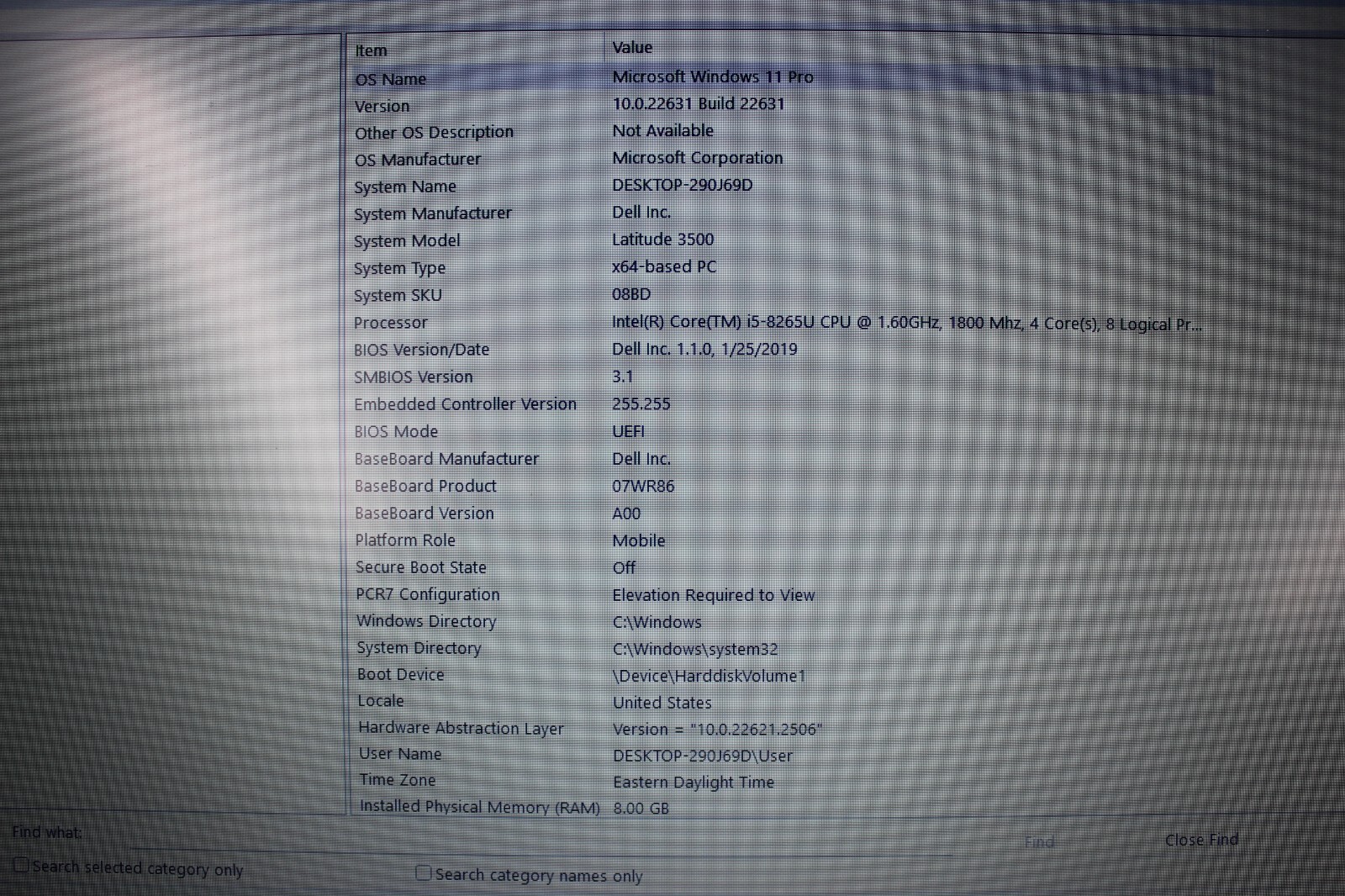Image resolution: width=1345 pixels, height=896 pixels.
Task: Select the Platform Role row
Action: coord(405,540)
